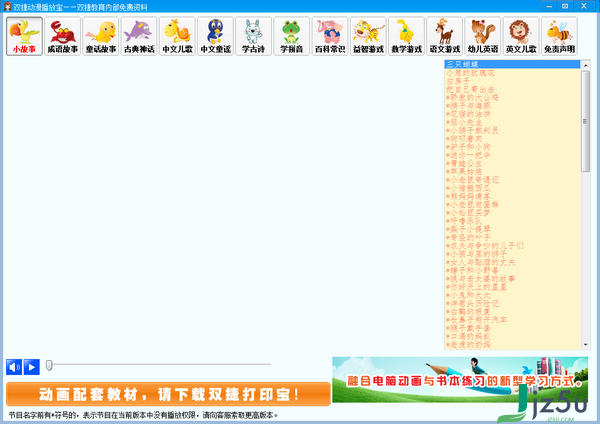
Task: Open the 融合电脑动画与书本练习 ad banner
Action: [x=460, y=380]
